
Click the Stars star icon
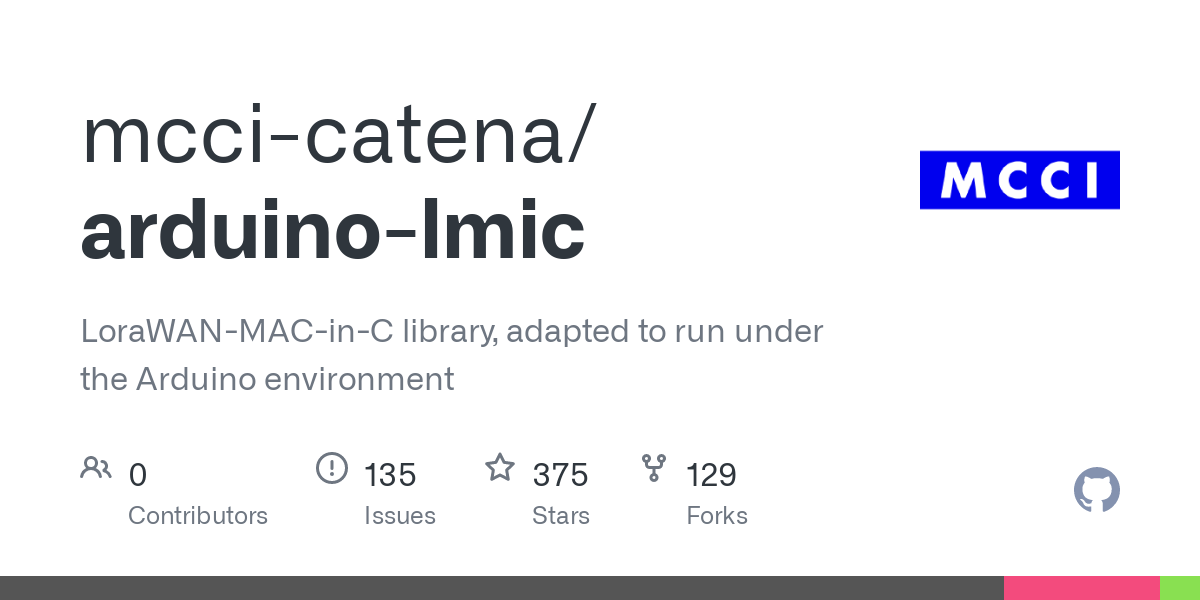coord(500,468)
